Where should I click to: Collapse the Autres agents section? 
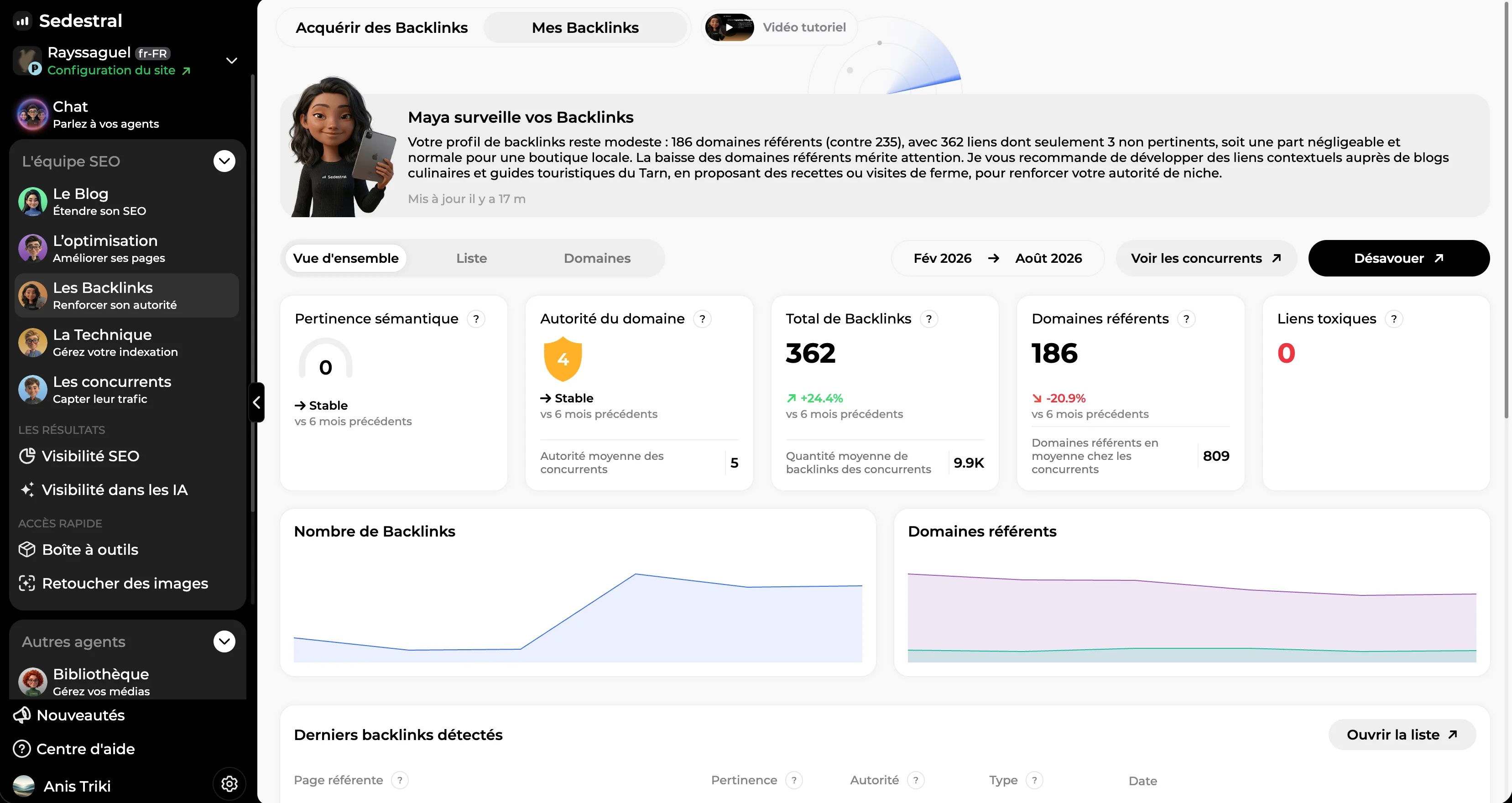[x=224, y=641]
